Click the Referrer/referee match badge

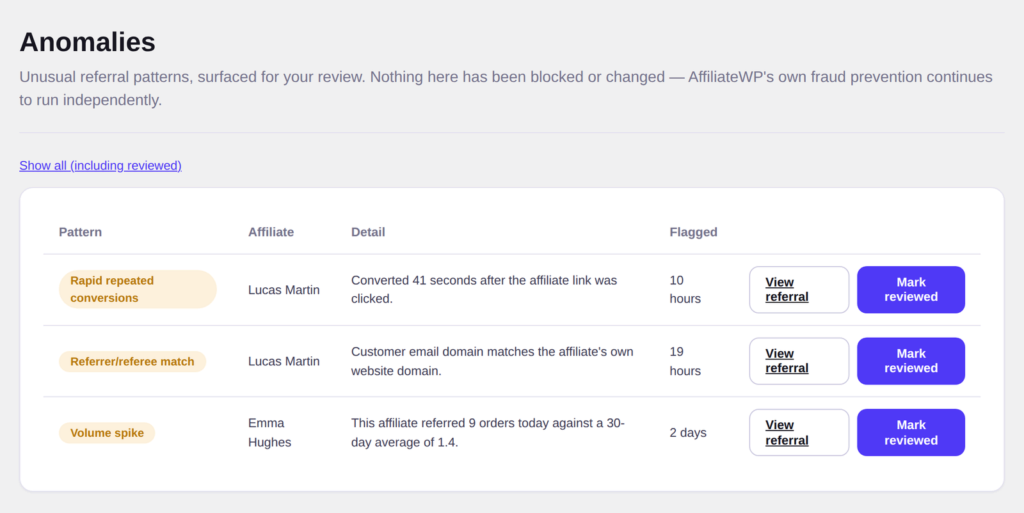coord(133,362)
